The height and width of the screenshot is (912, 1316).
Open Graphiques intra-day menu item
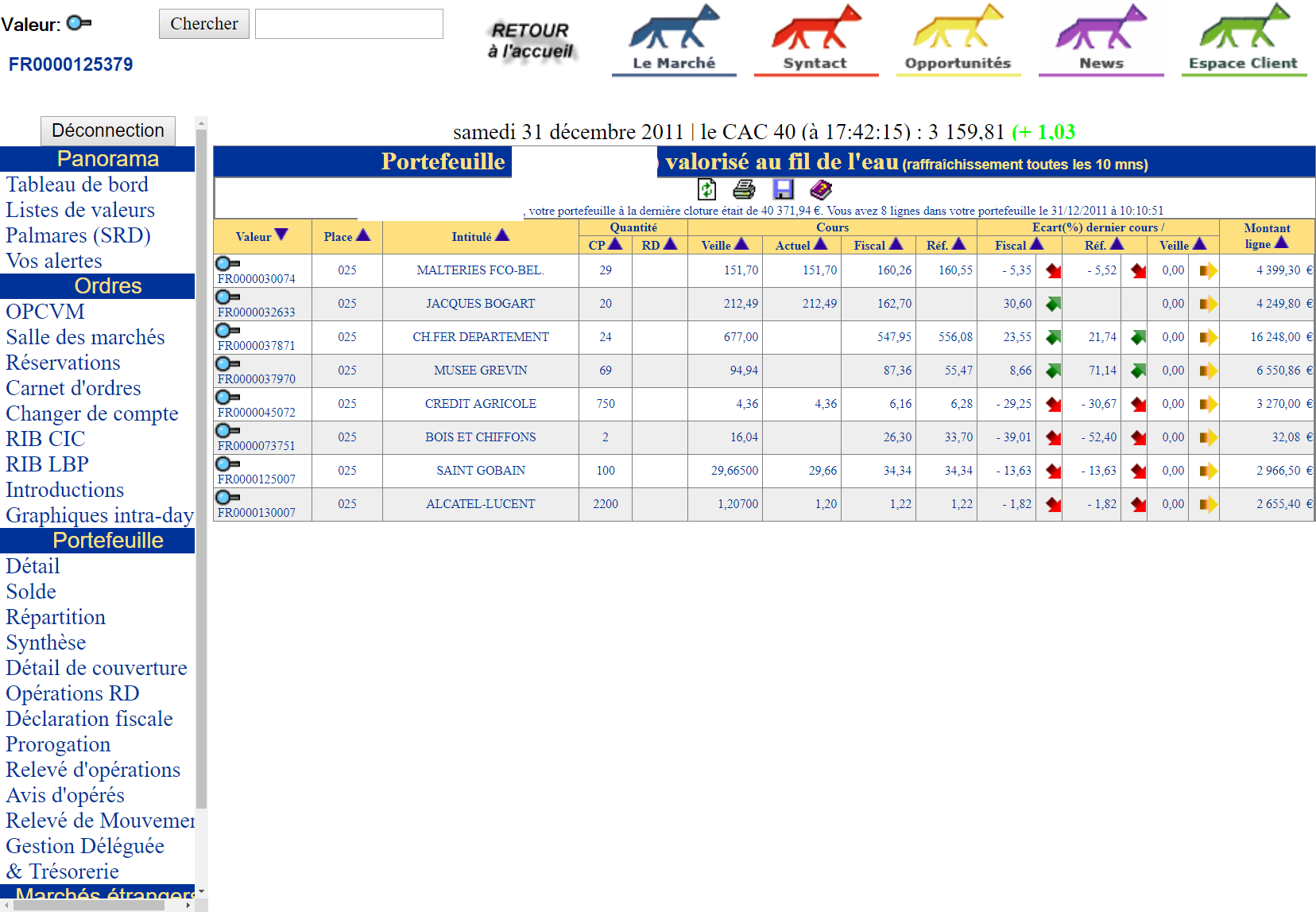tap(99, 515)
